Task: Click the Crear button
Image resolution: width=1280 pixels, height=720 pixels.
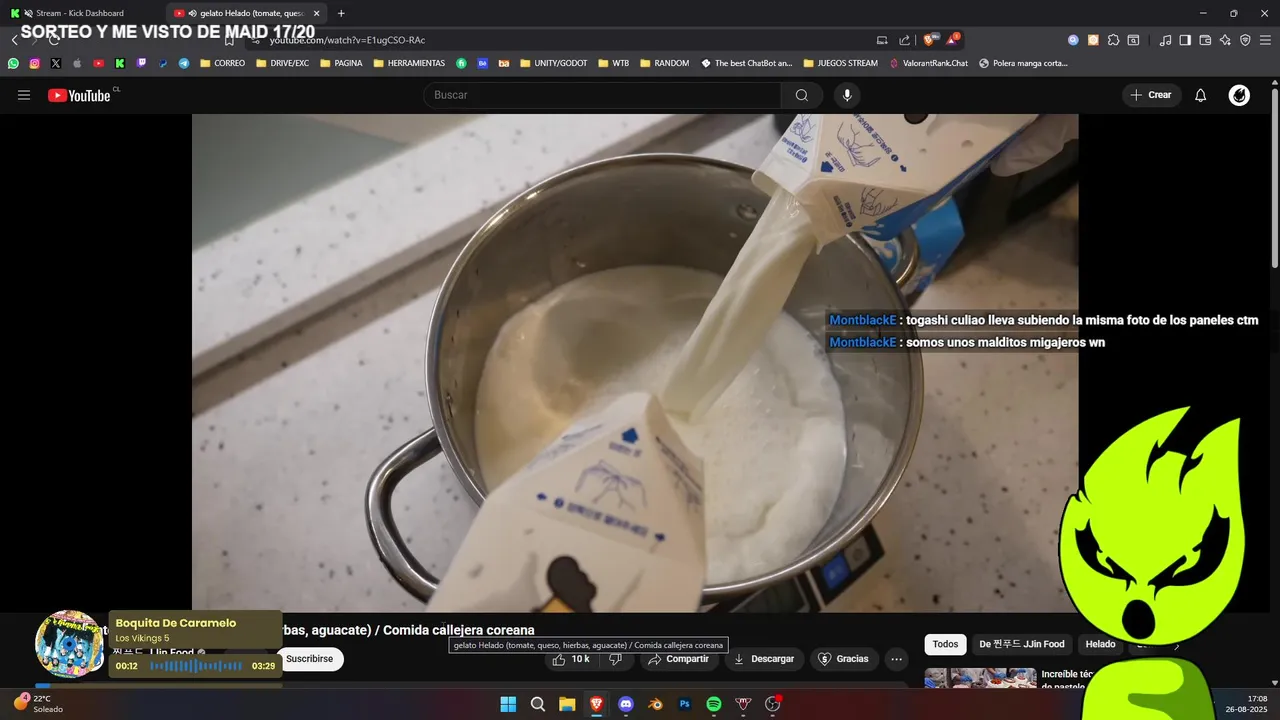Action: (1150, 95)
